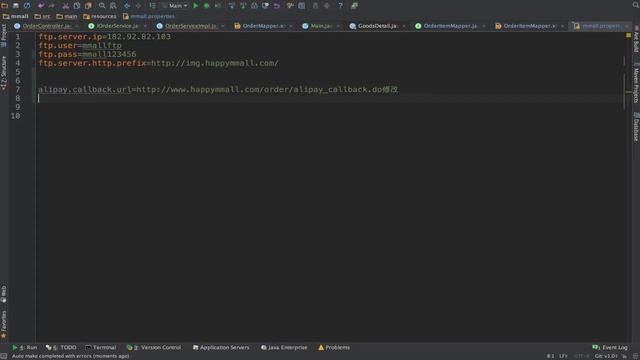Click the Open folder toolbar icon

tap(4, 6)
